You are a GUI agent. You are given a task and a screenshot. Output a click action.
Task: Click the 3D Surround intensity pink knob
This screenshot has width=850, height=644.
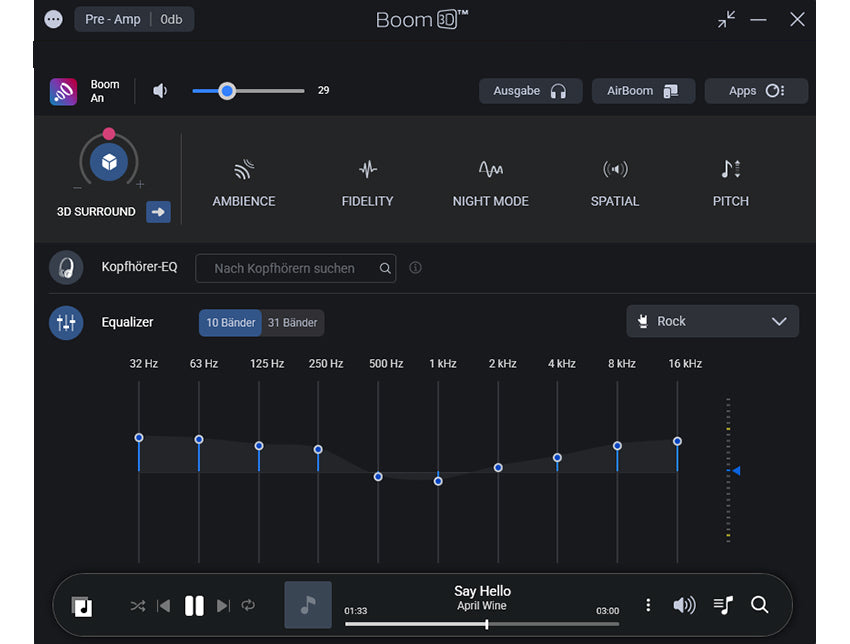[109, 133]
